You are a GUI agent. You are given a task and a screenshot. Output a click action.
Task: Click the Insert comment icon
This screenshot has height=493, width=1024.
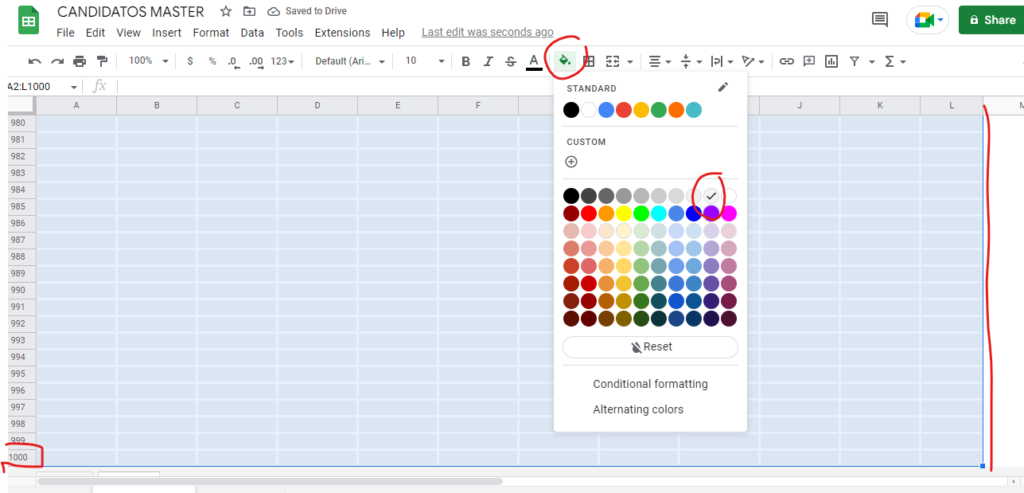pos(809,61)
